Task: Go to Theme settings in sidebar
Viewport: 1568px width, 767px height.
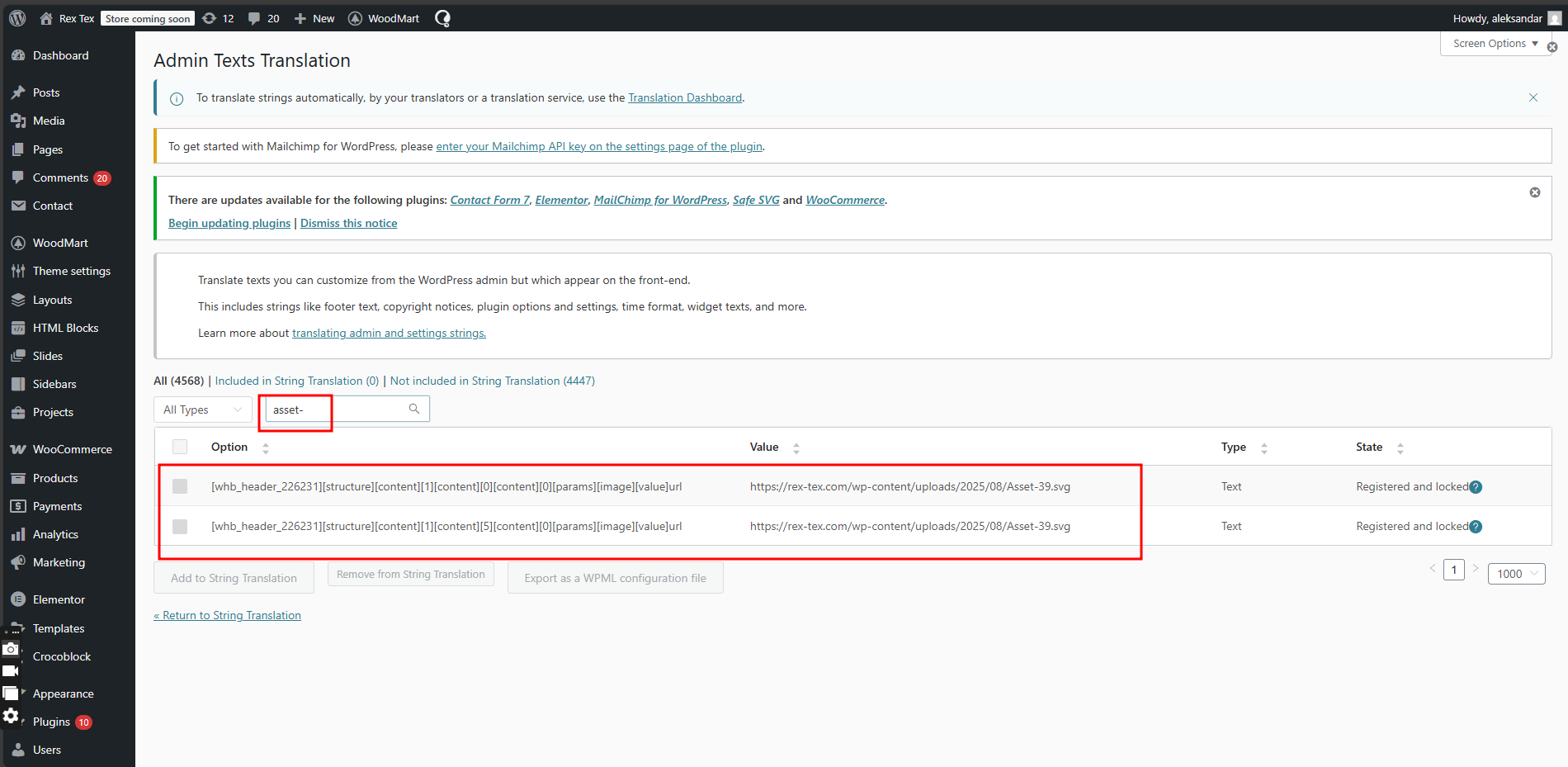Action: tap(71, 271)
